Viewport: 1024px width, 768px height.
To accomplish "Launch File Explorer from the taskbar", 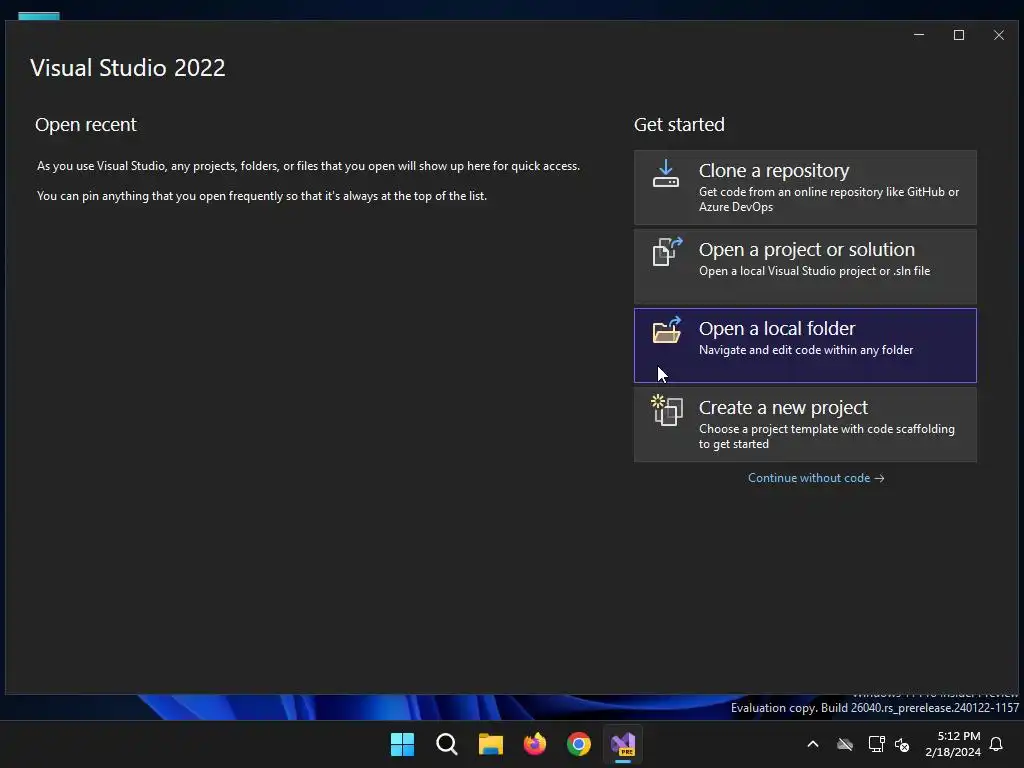I will 490,744.
